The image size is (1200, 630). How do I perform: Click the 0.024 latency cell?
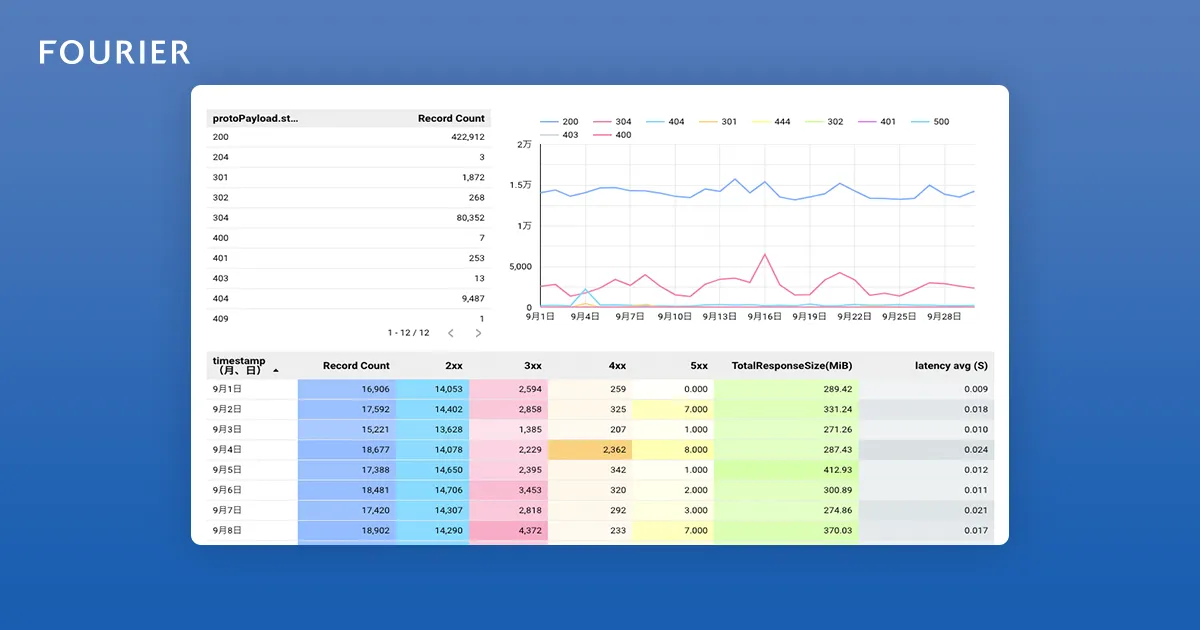pos(926,450)
